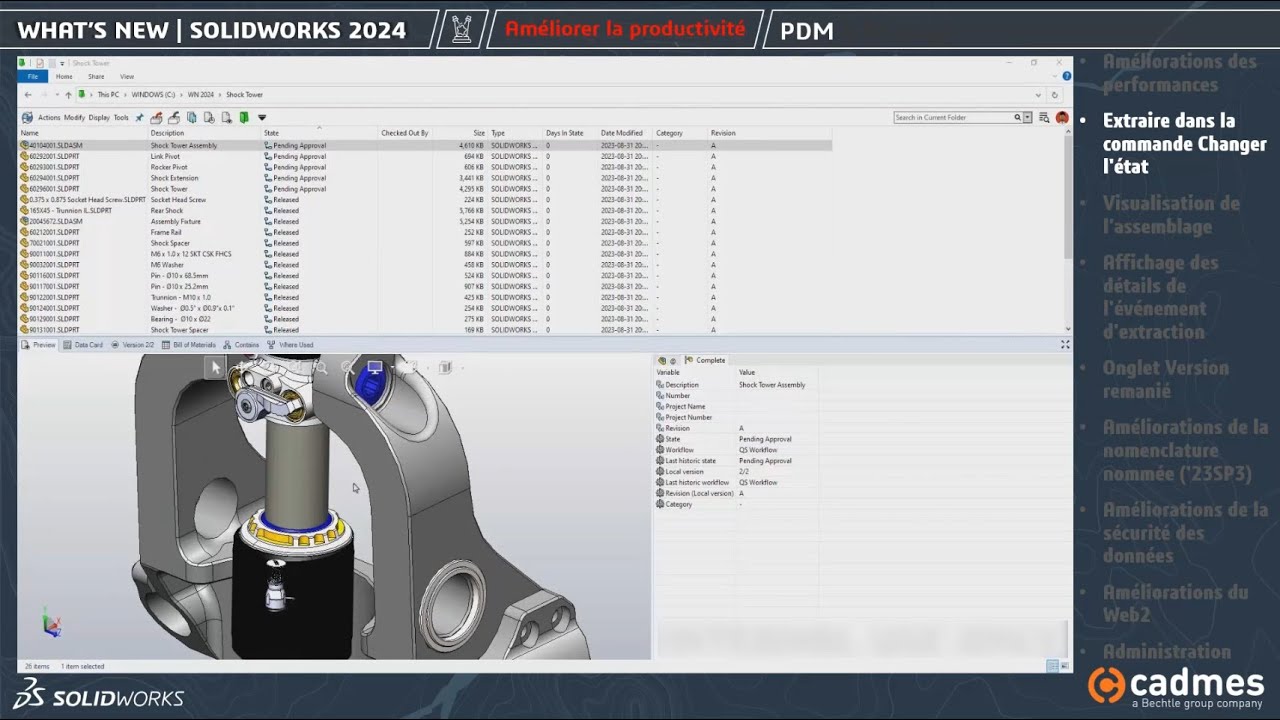Click the document with plus toolbar icon
1280x720 pixels.
(x=227, y=117)
